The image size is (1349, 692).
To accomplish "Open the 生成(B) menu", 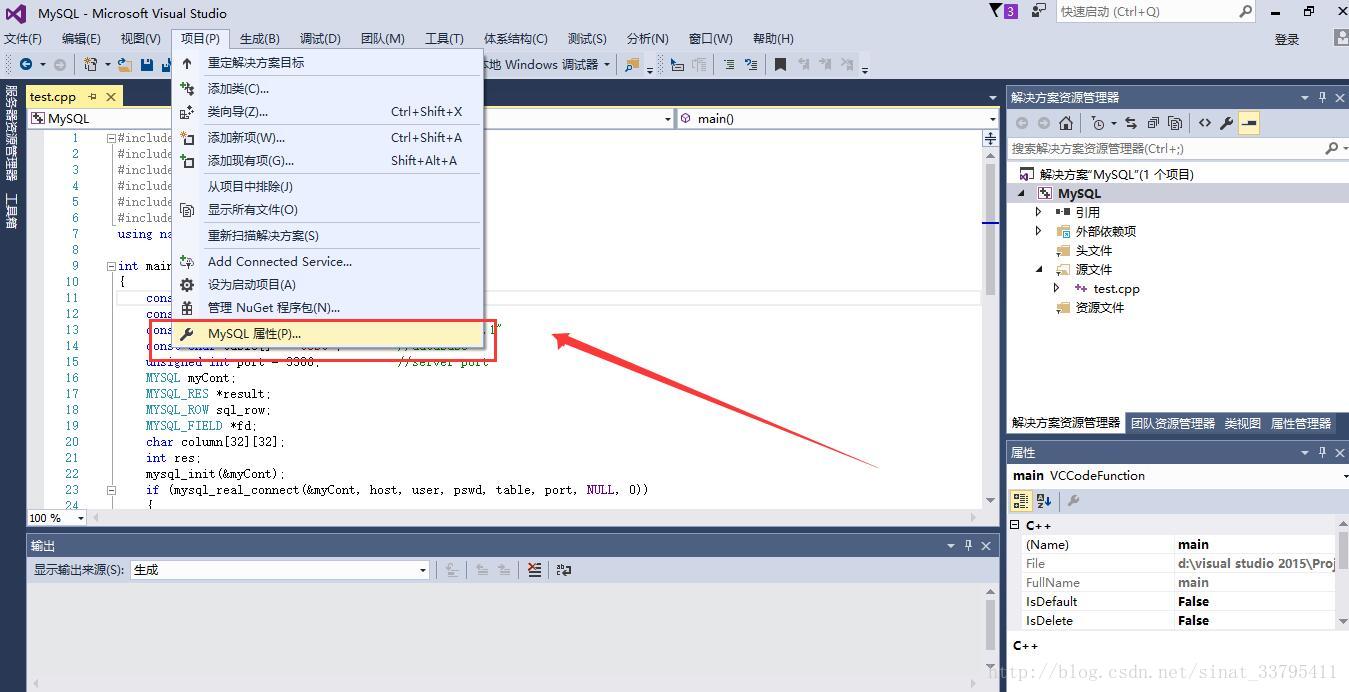I will tap(260, 39).
